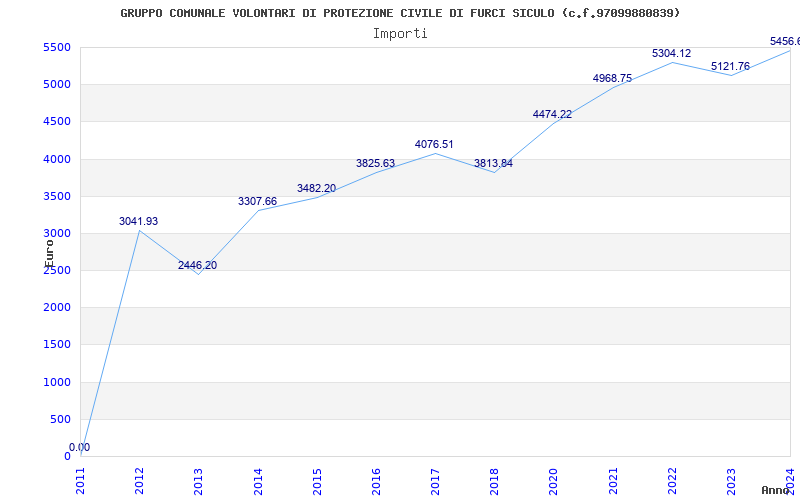Screen dimensions: 800x500
Task: Select the 4968.75 data label
Action: (x=612, y=79)
